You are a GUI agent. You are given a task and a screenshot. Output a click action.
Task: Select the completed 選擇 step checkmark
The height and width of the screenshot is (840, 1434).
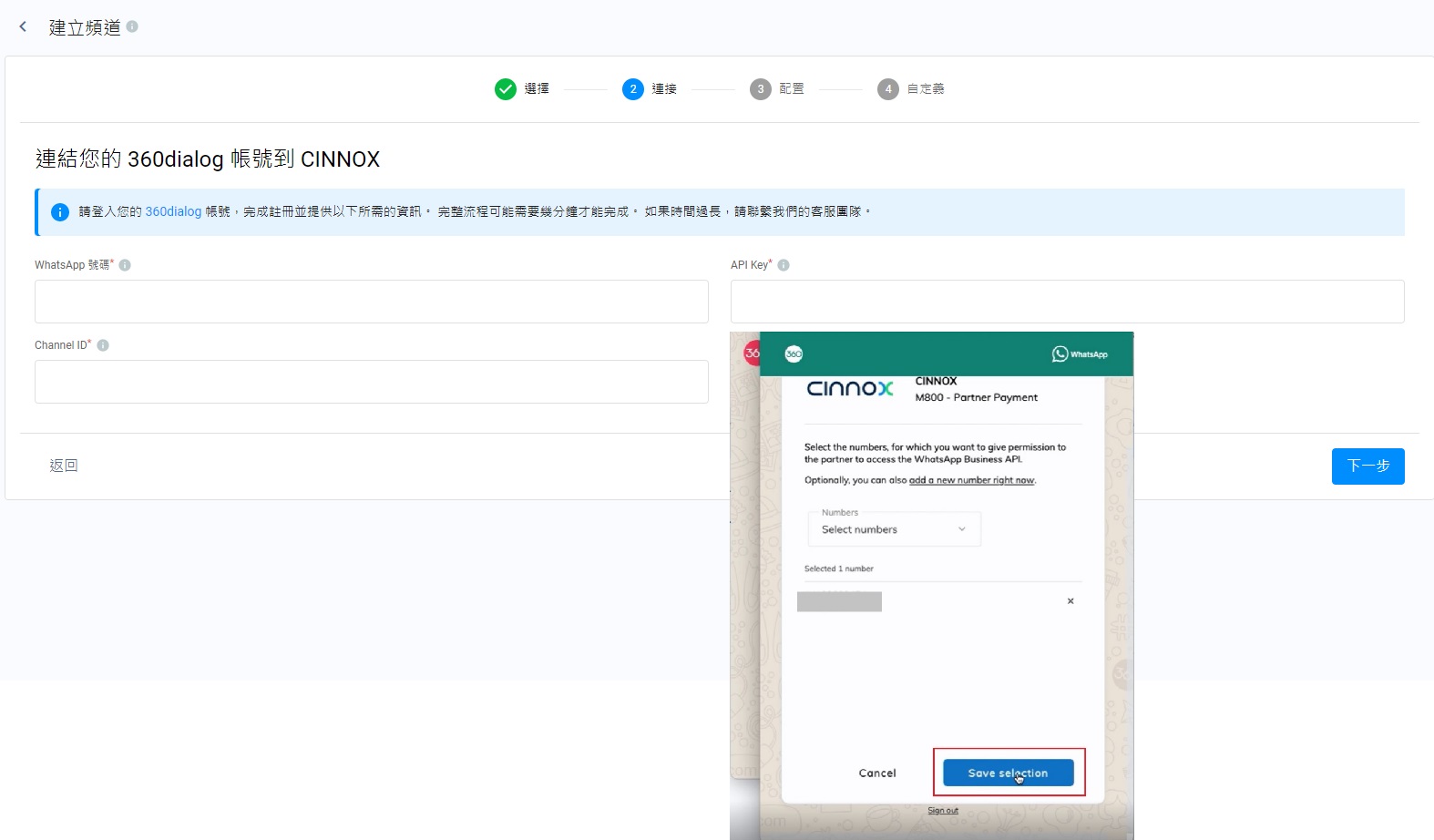(x=506, y=88)
